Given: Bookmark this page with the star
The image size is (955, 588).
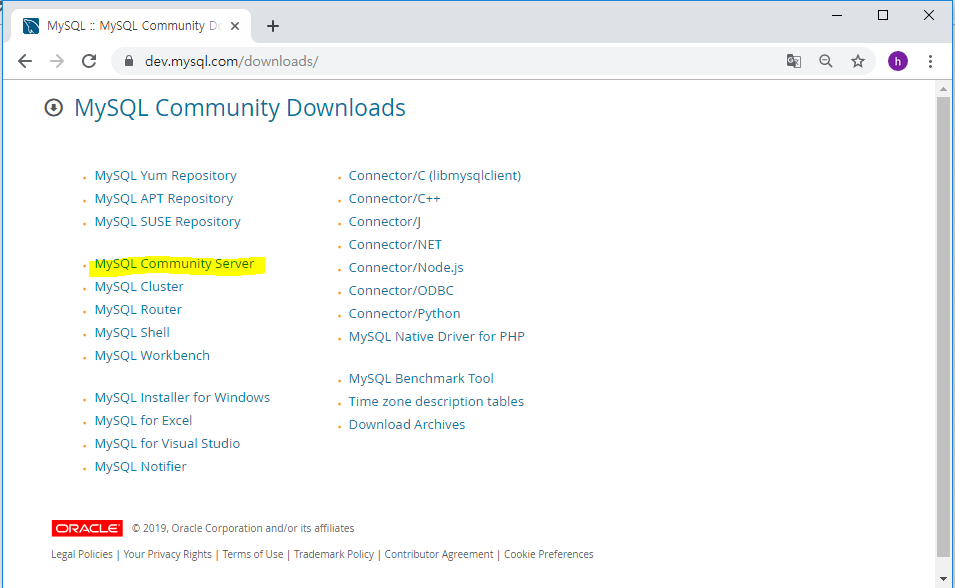Looking at the screenshot, I should click(858, 61).
